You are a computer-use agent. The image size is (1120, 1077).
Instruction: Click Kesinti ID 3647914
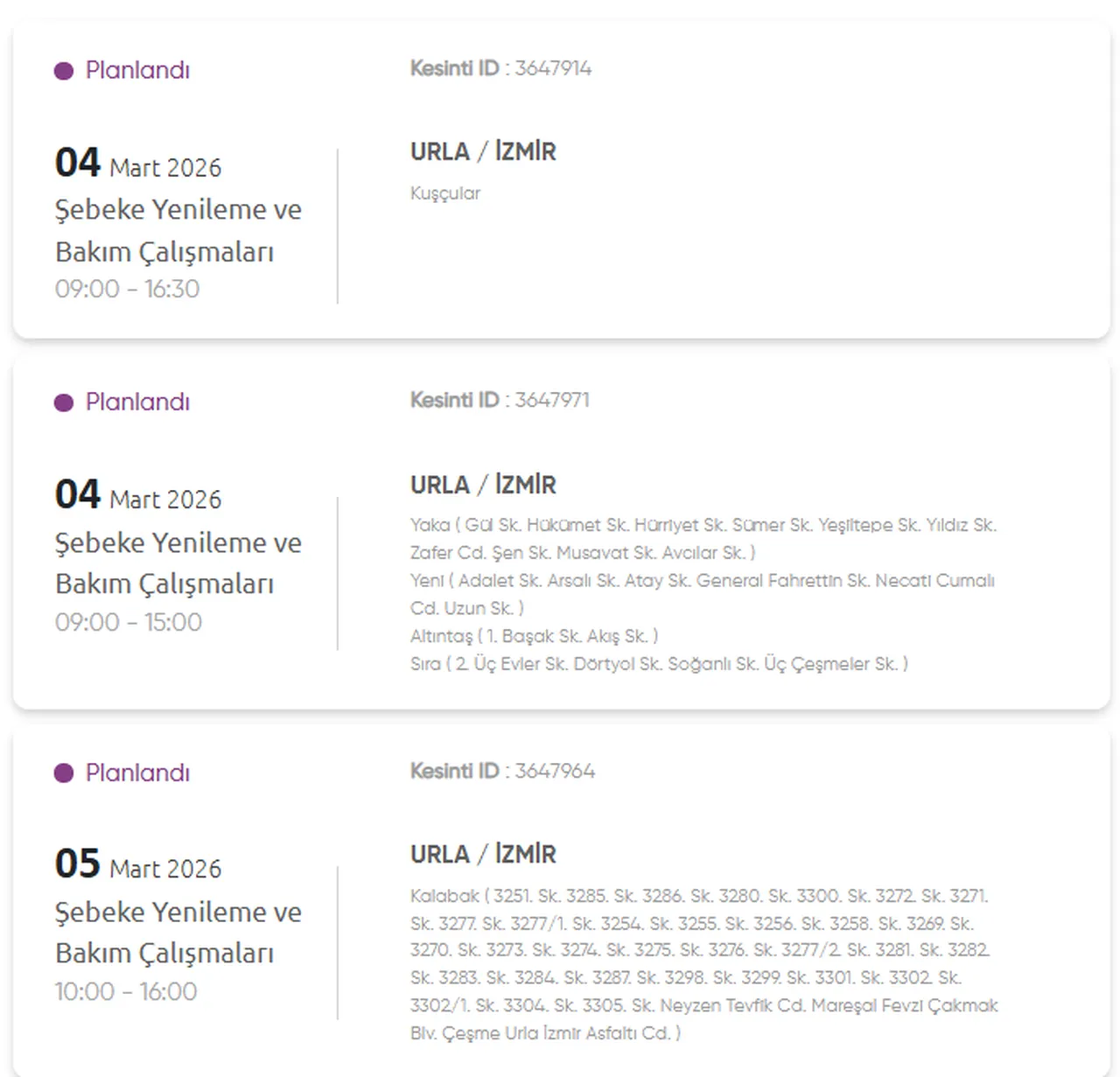tap(500, 68)
